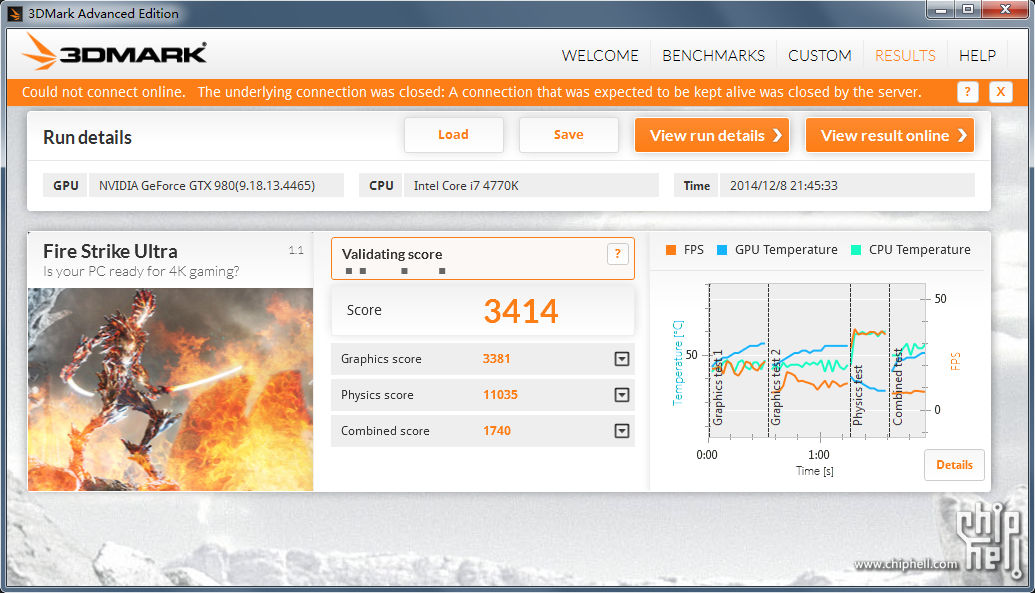Open the Benchmarks tab

[714, 56]
